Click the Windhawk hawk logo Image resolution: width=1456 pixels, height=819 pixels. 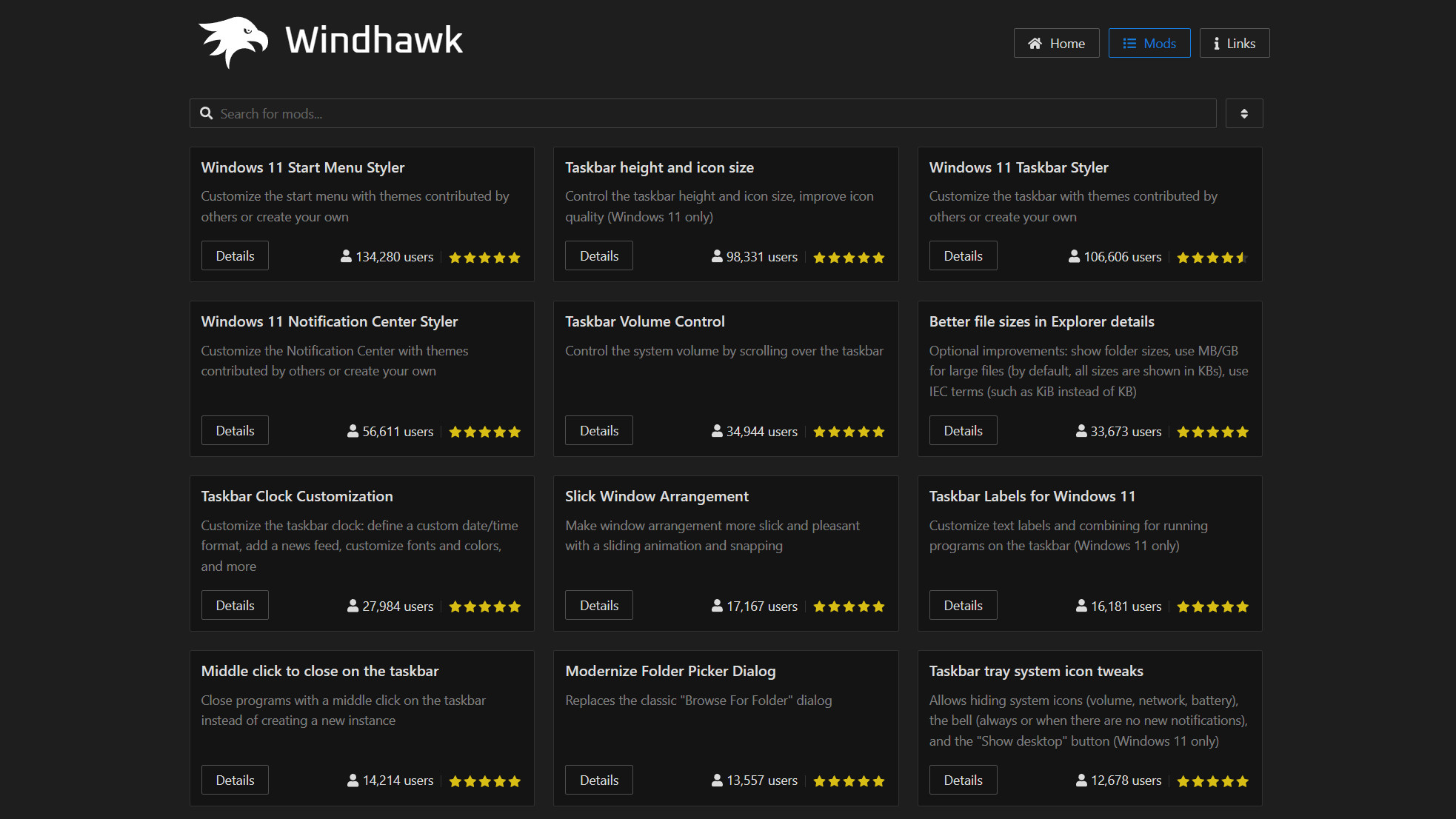pyautogui.click(x=233, y=42)
